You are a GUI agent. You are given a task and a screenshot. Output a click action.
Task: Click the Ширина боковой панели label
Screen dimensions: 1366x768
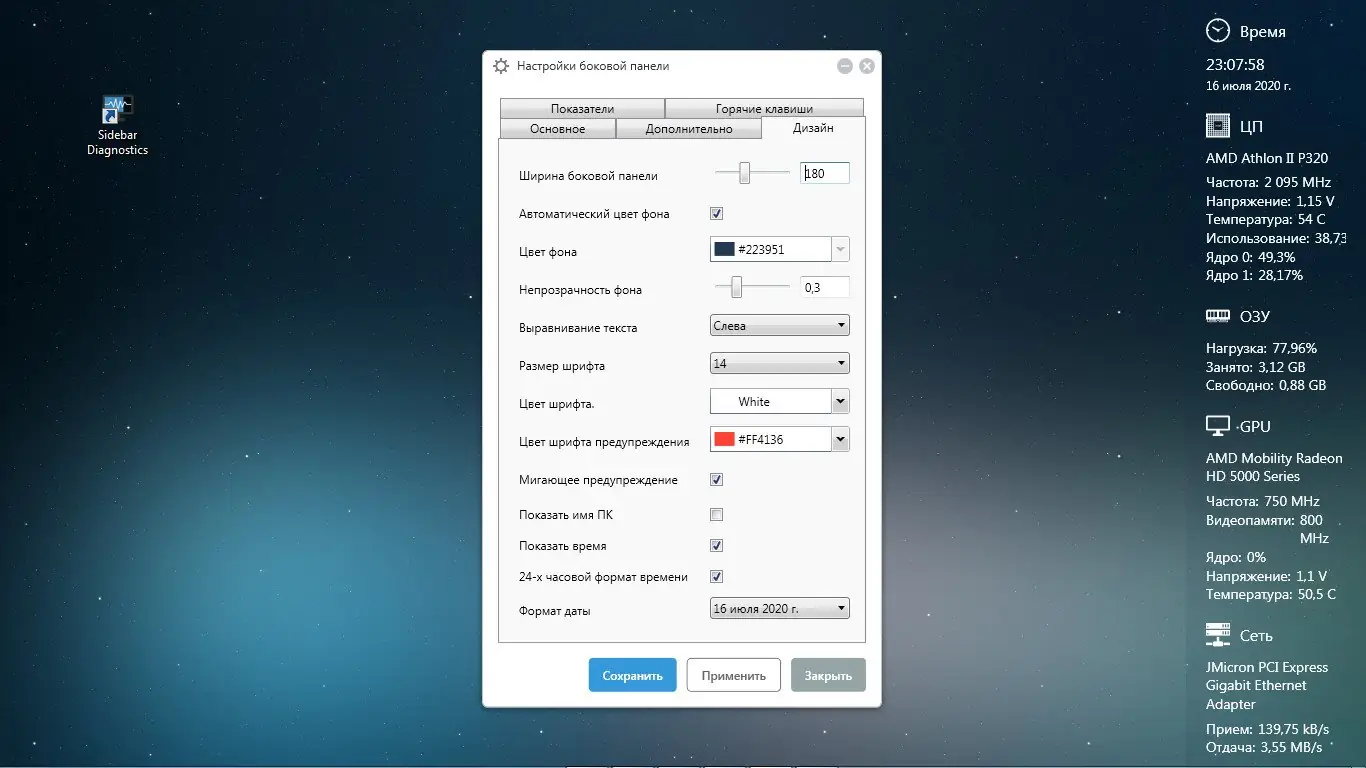tap(588, 176)
